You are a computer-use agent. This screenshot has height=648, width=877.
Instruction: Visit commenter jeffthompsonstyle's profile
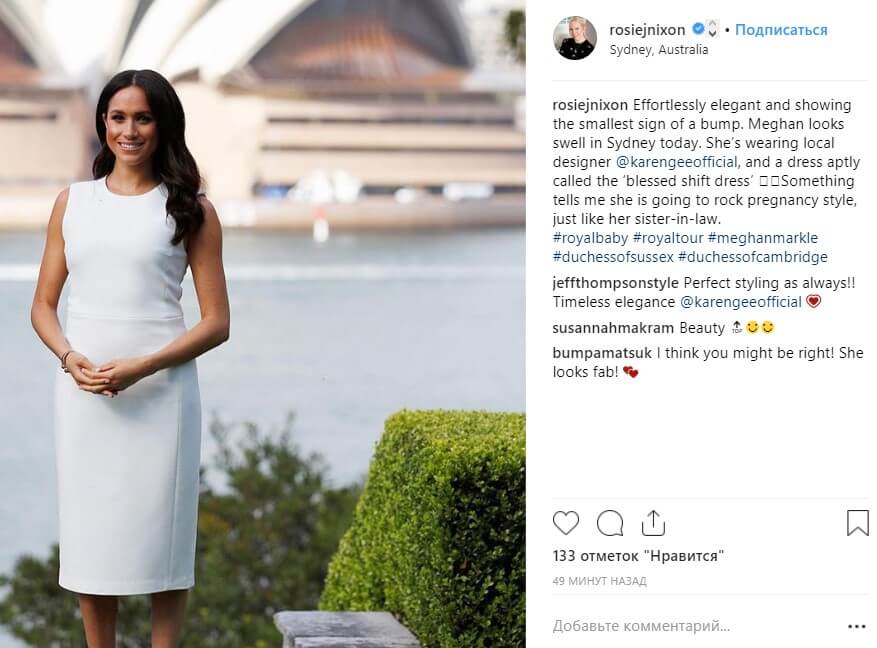click(615, 283)
